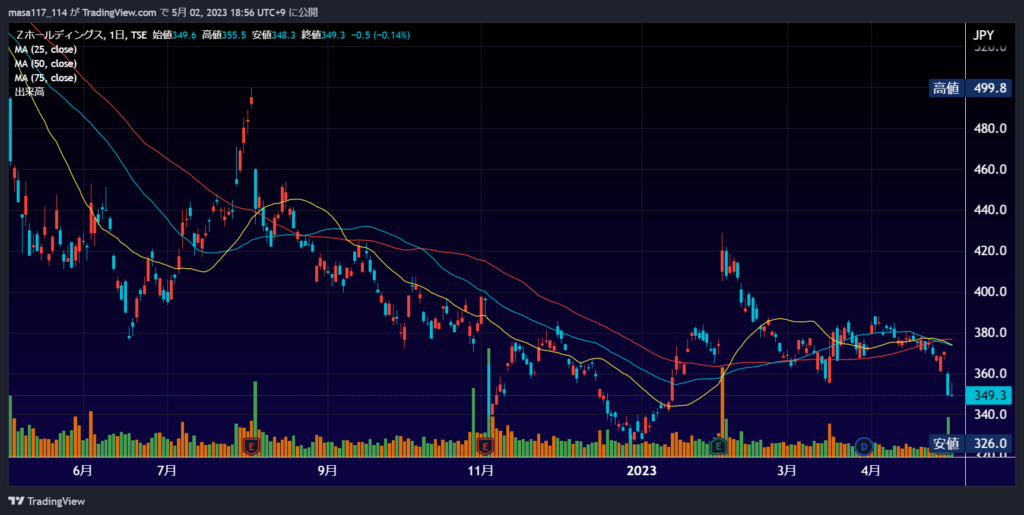Click the TradingView logo below the chart

(46, 501)
